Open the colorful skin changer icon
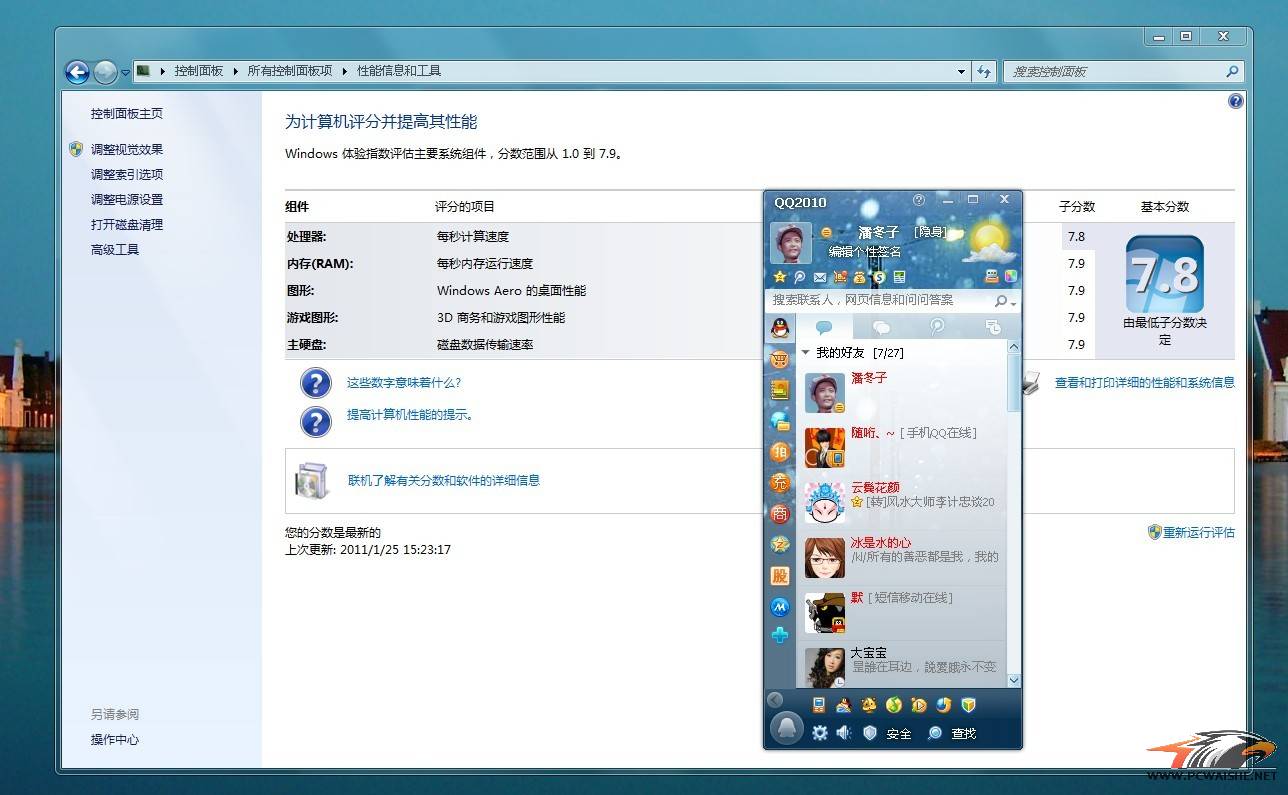This screenshot has width=1288, height=795. [1011, 277]
